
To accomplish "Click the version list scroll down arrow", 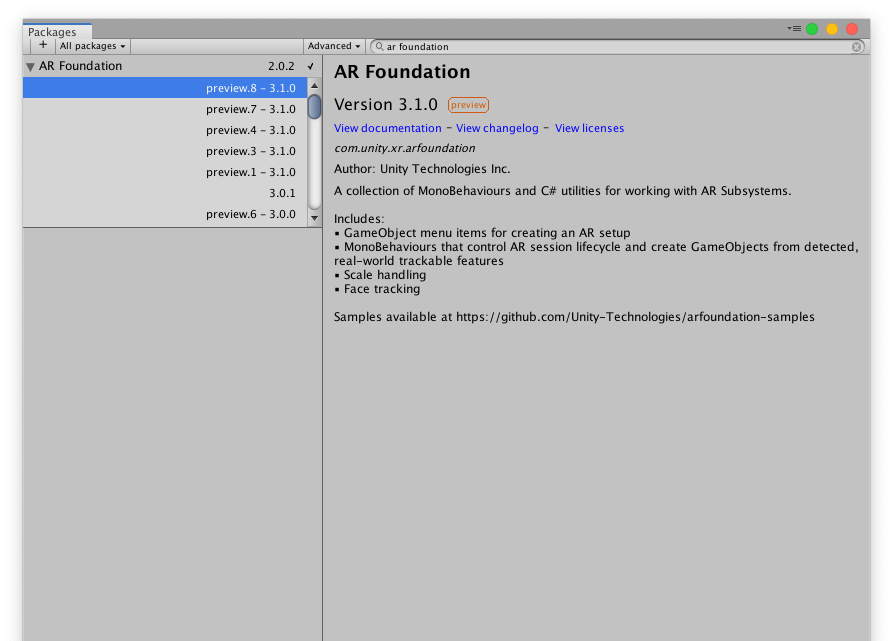I will (x=314, y=218).
